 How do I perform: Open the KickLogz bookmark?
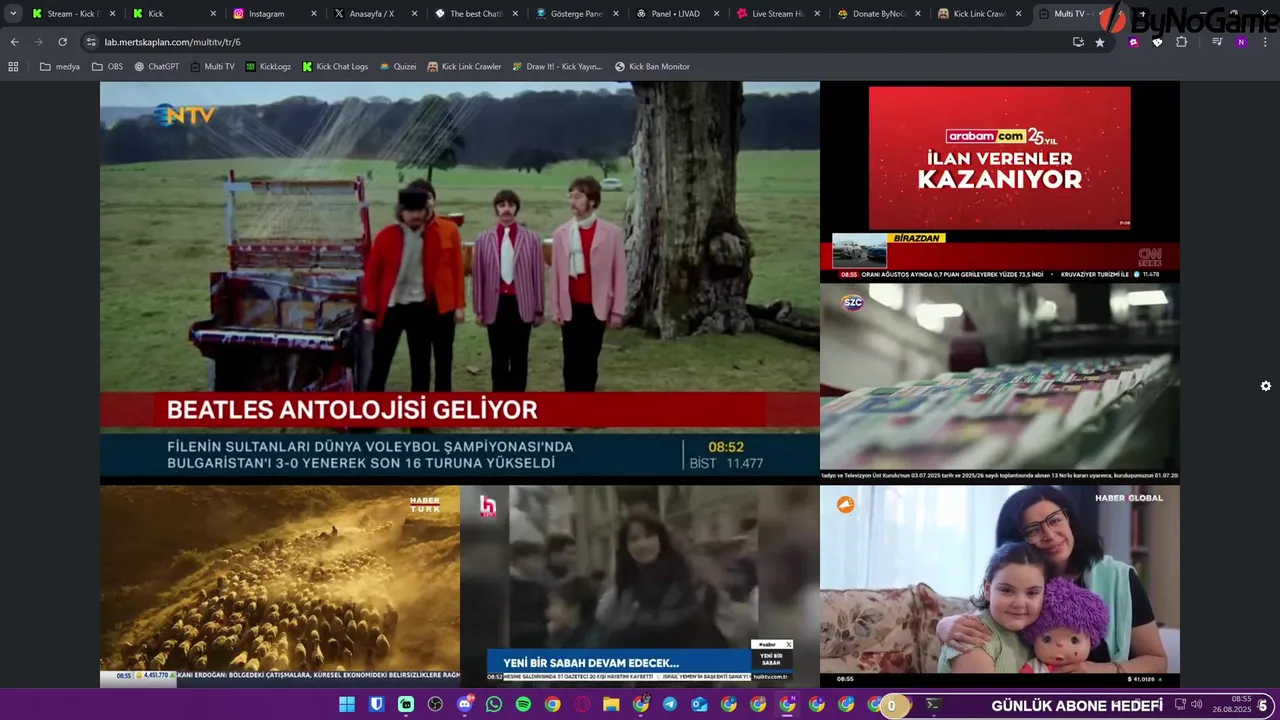coord(268,67)
